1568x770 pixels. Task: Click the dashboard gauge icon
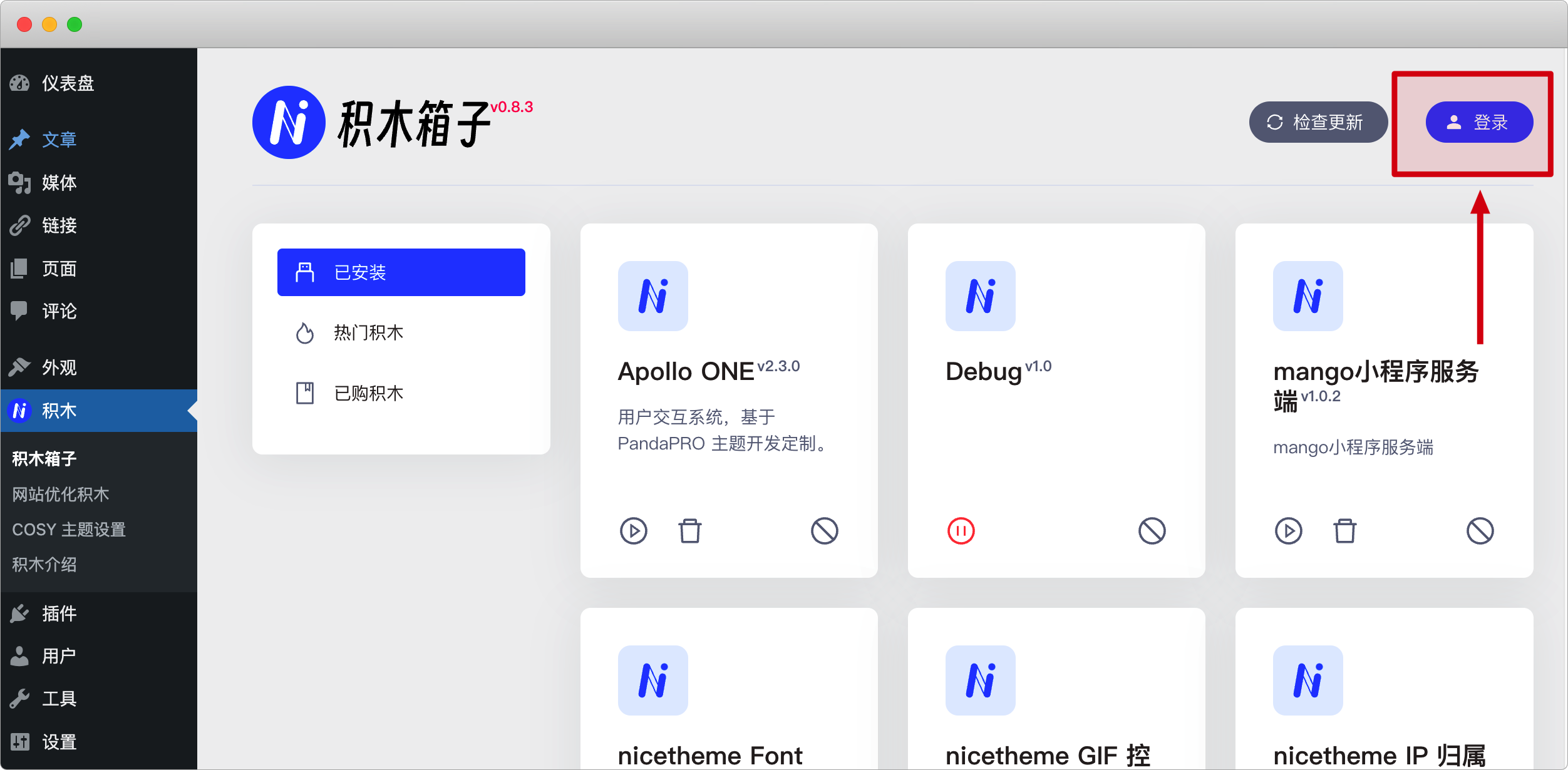point(19,83)
